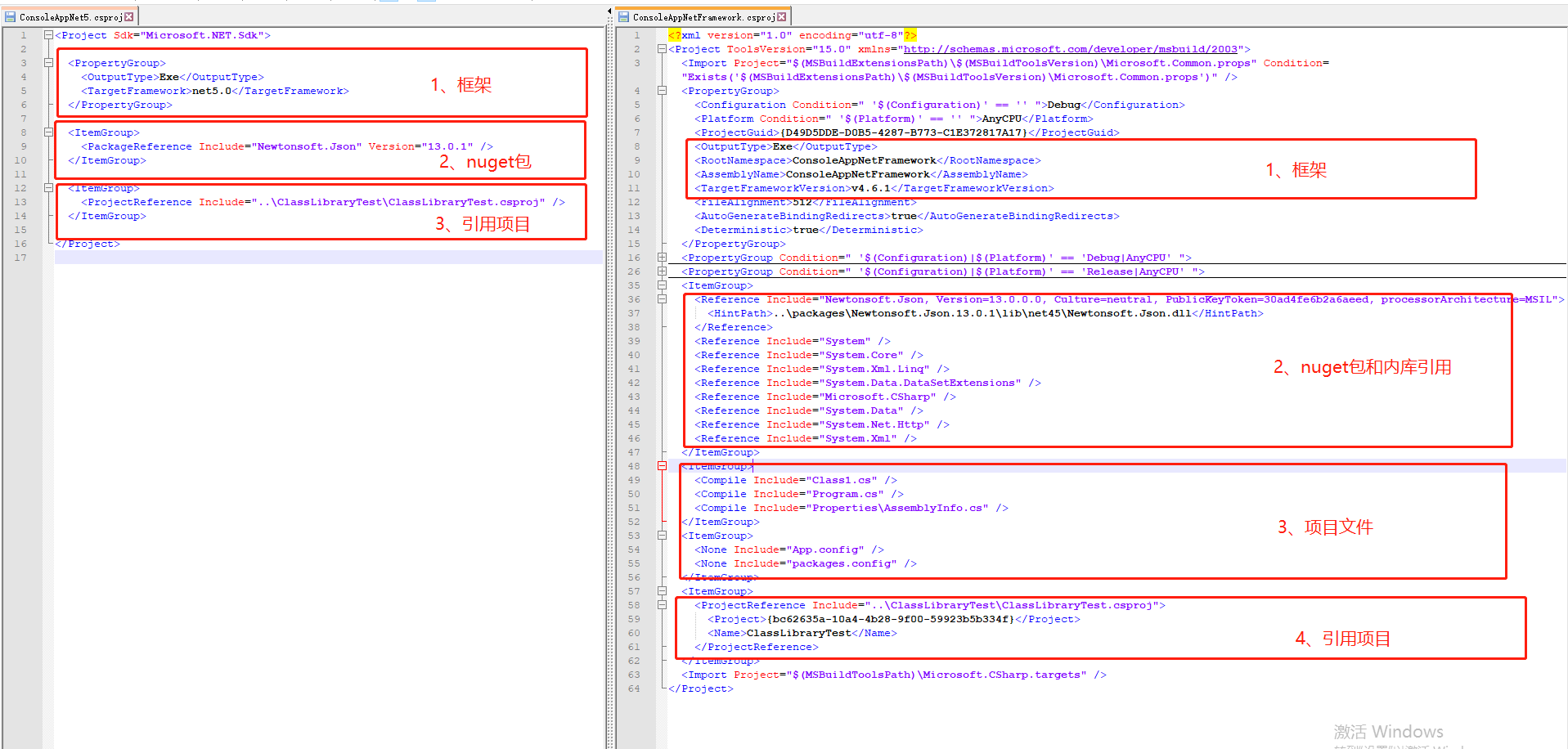1568x749 pixels.
Task: Click the ConsoleAppNet5.csproj save-state disk icon
Action: pyautogui.click(x=11, y=17)
